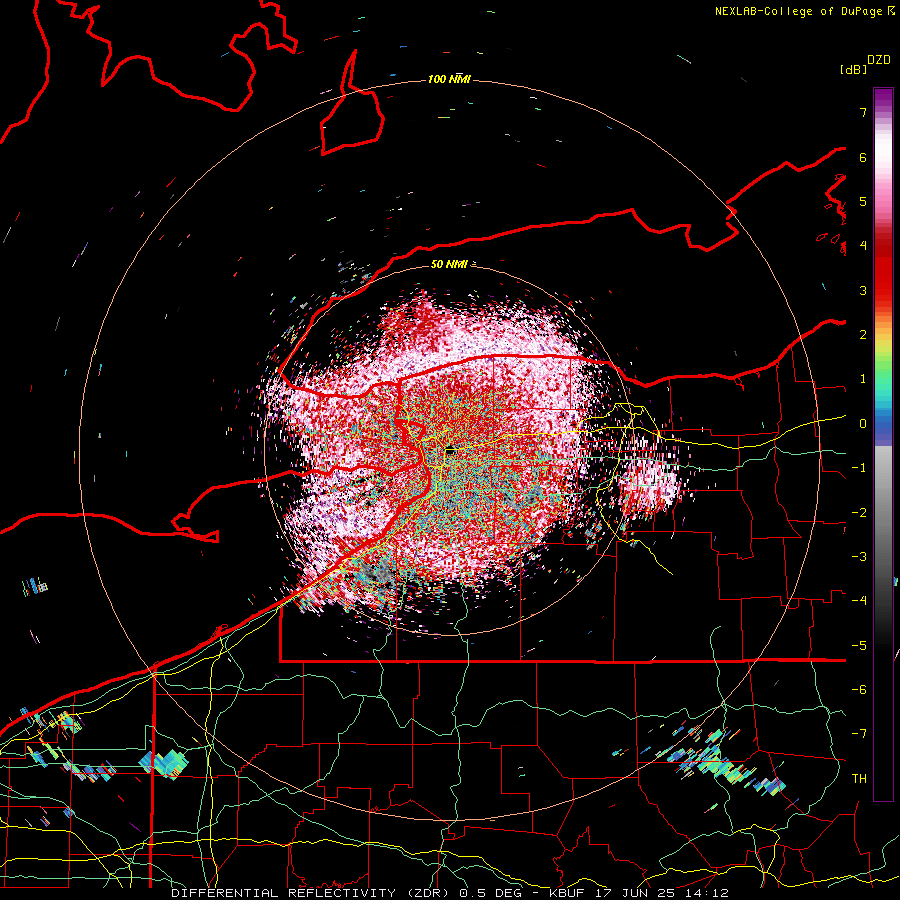Click the 2 value on the color scale

click(863, 335)
